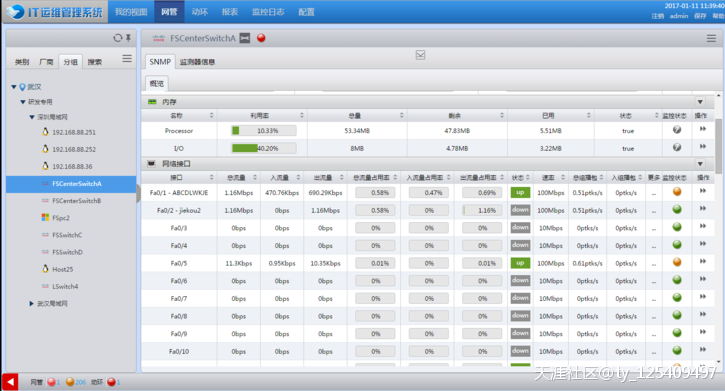Click the monitor status icon for I/O
The width and height of the screenshot is (725, 391).
pyautogui.click(x=677, y=147)
